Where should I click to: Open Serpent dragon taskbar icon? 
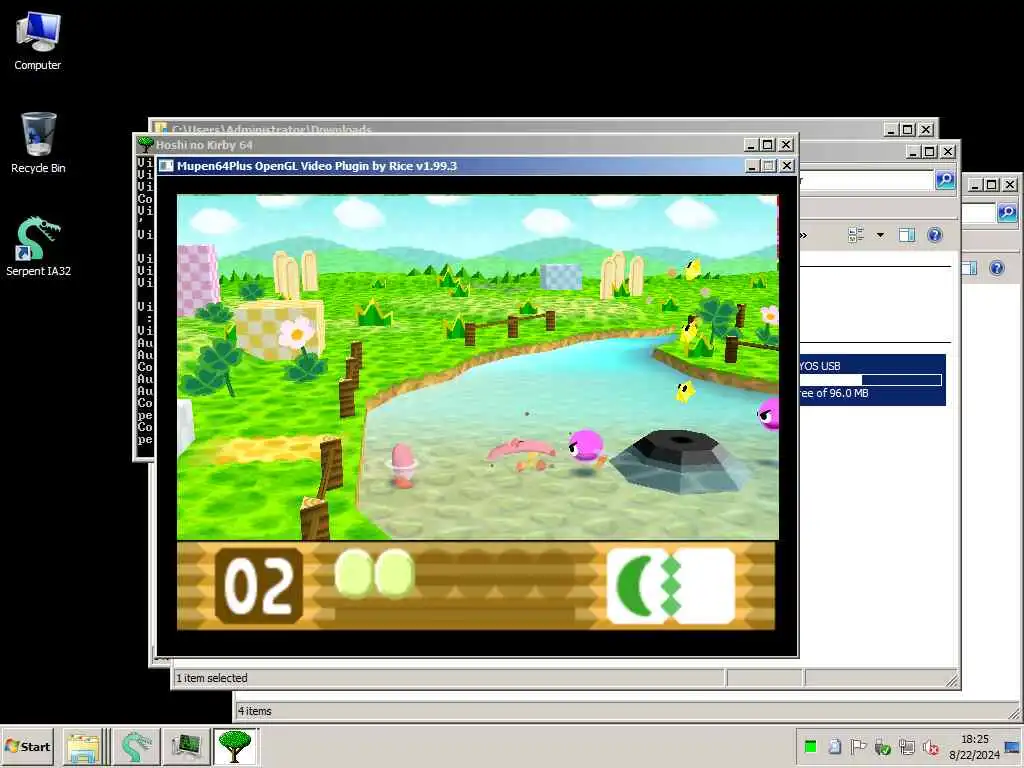pyautogui.click(x=136, y=747)
